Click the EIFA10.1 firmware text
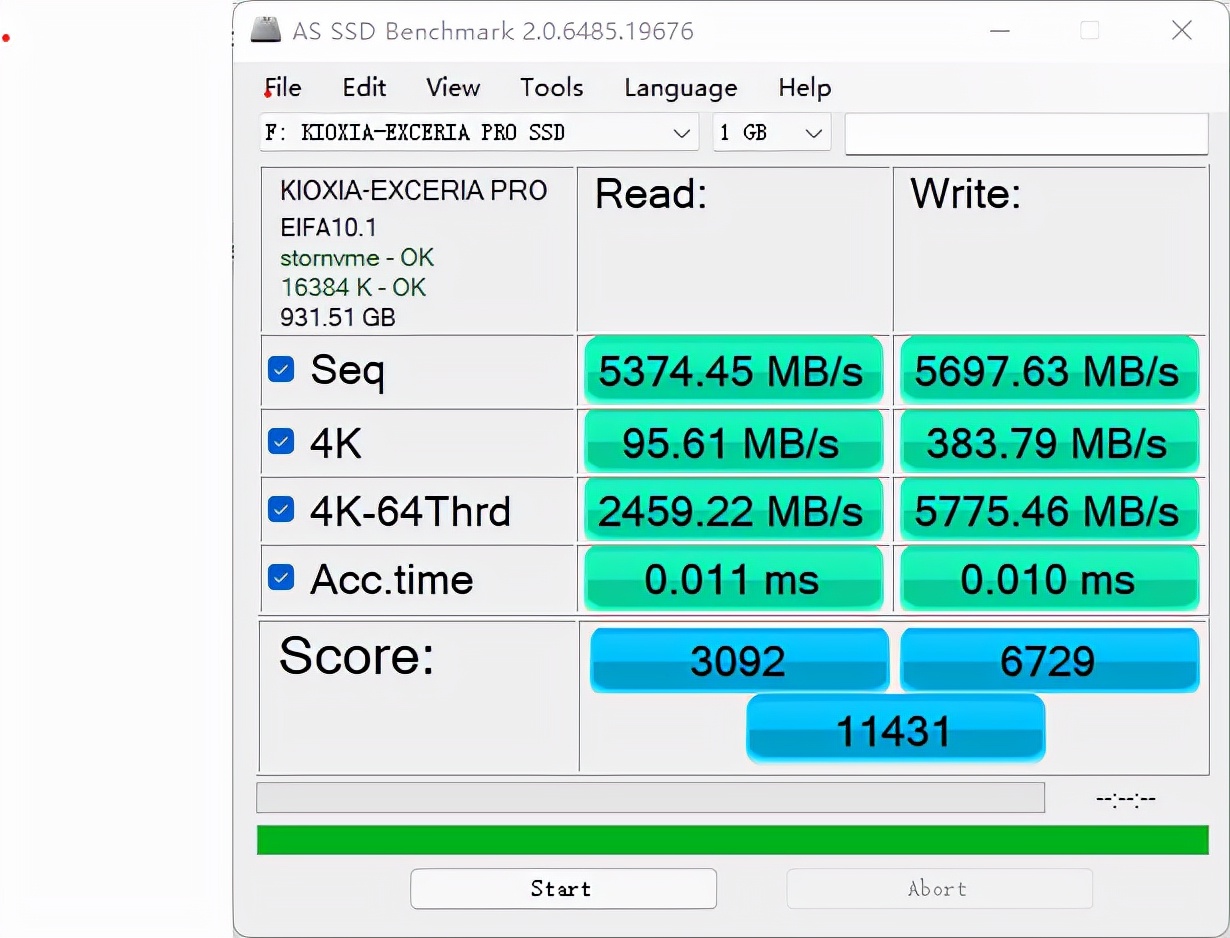The image size is (1230, 938). pyautogui.click(x=328, y=227)
